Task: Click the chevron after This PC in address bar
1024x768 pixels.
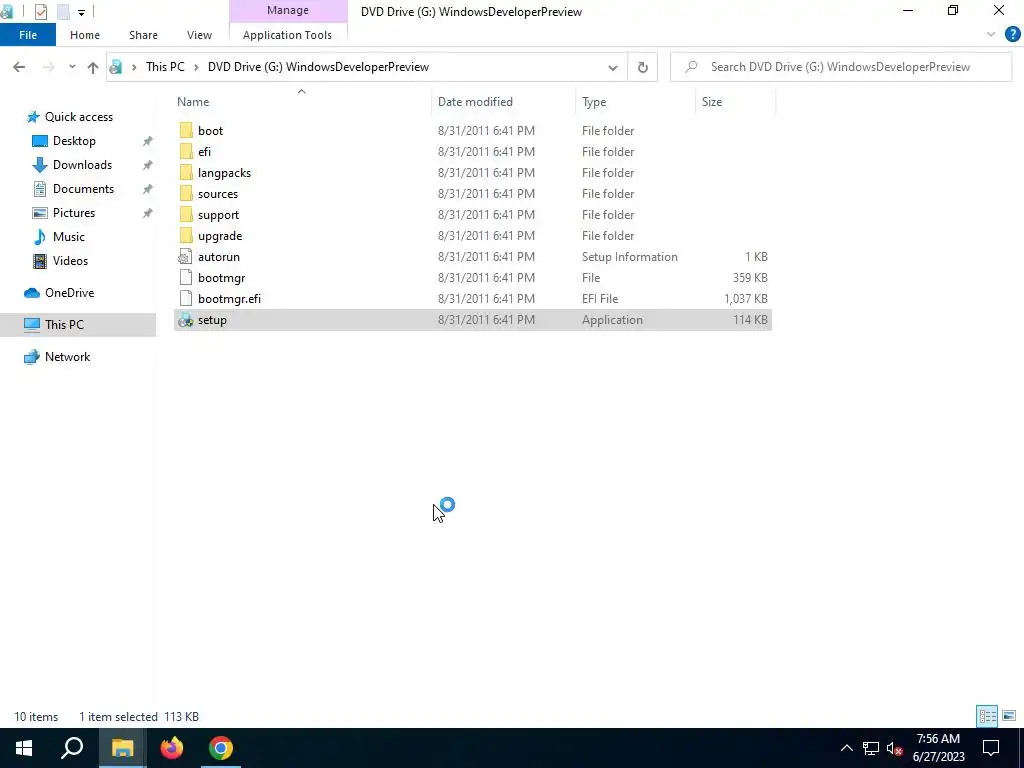Action: tap(196, 67)
